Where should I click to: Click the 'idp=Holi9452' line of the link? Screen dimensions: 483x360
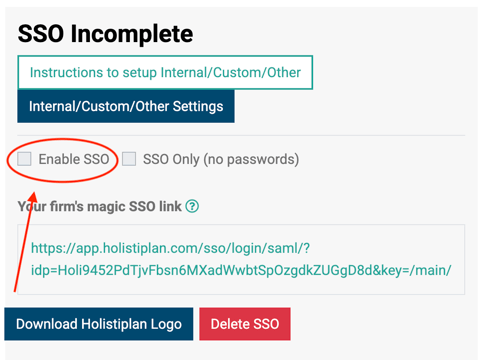pos(241,270)
